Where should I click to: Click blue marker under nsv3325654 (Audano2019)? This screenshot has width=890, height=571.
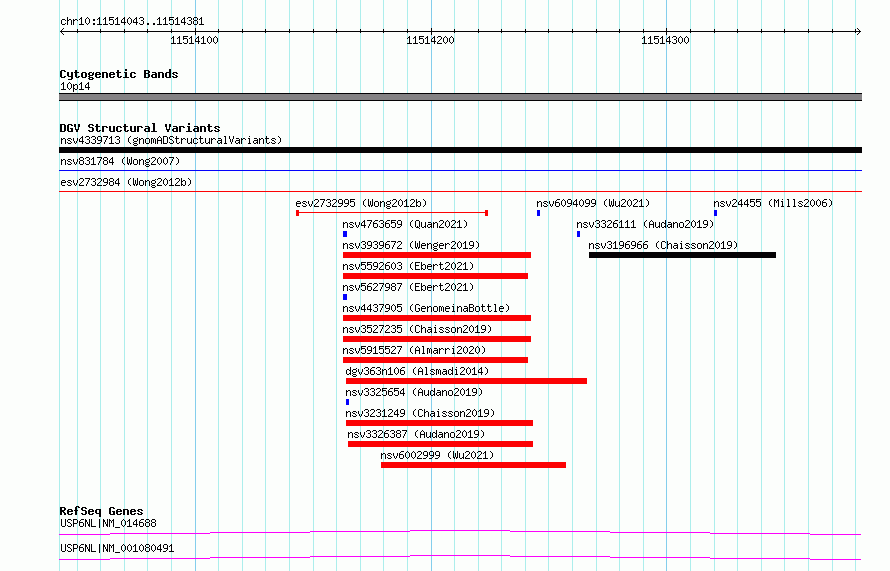(x=347, y=402)
